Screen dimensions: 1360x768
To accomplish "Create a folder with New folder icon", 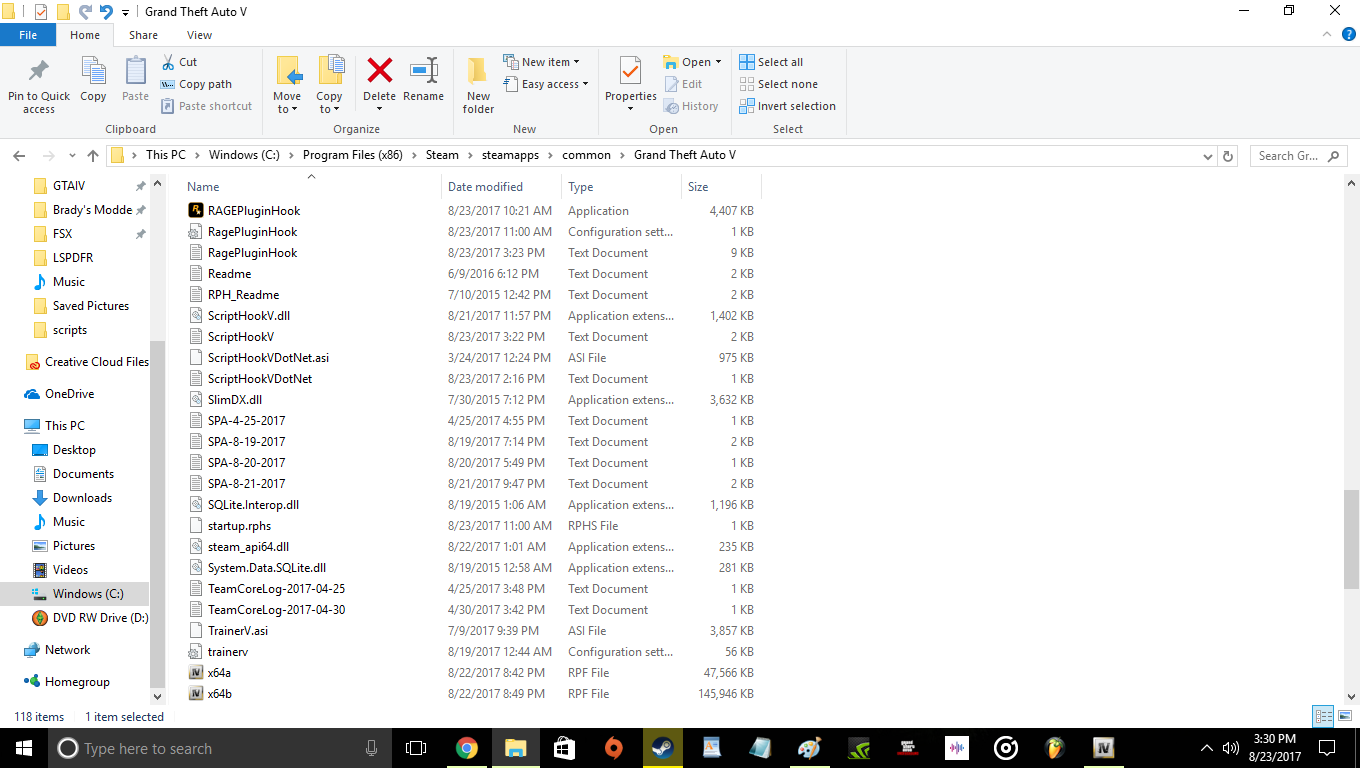I will (x=478, y=85).
